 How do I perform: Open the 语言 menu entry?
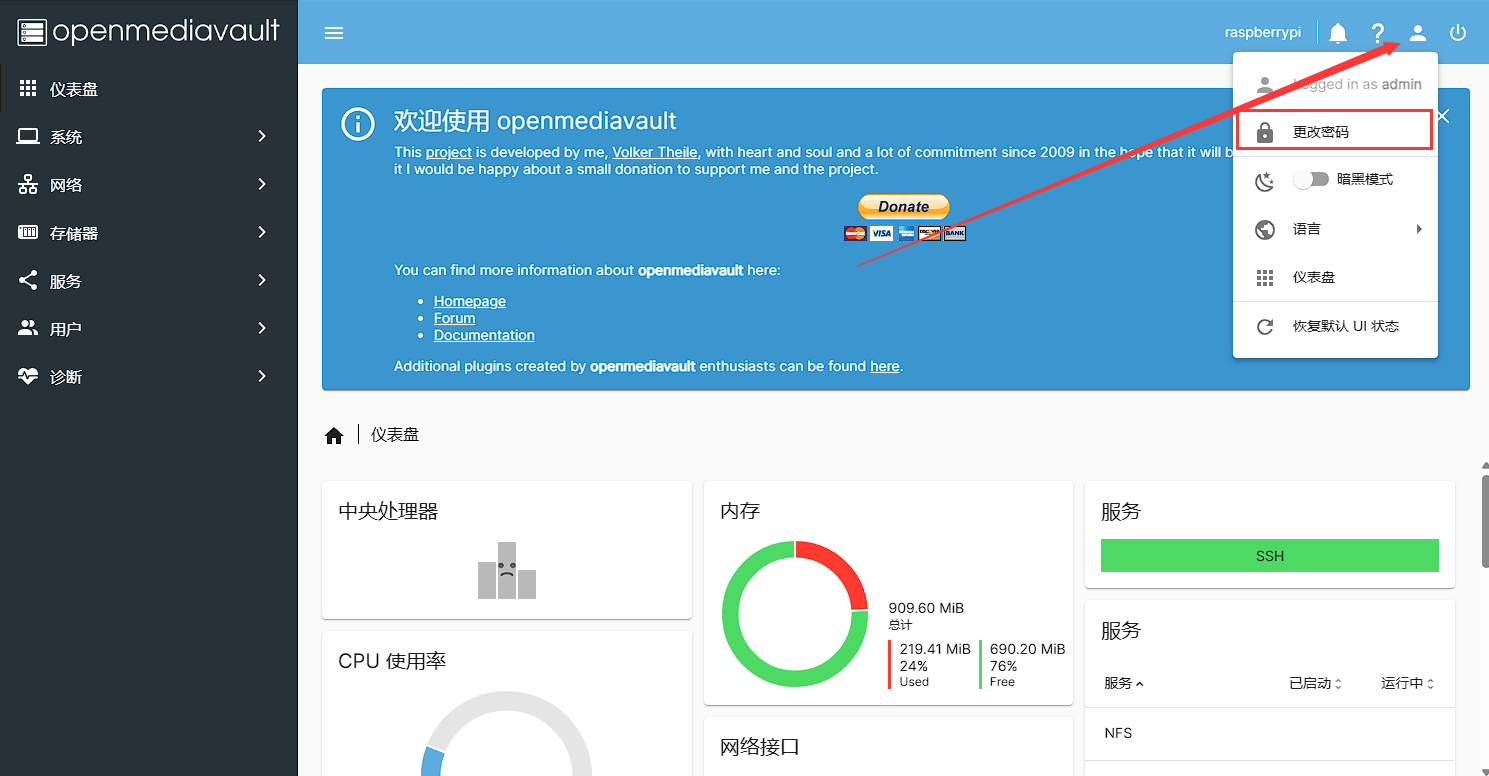tap(1335, 229)
